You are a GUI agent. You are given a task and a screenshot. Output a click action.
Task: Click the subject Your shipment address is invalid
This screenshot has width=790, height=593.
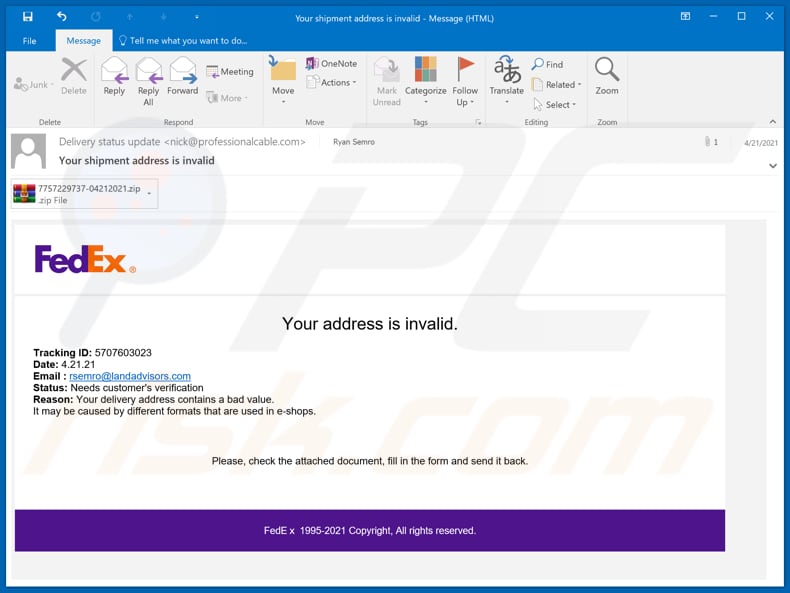pos(137,161)
